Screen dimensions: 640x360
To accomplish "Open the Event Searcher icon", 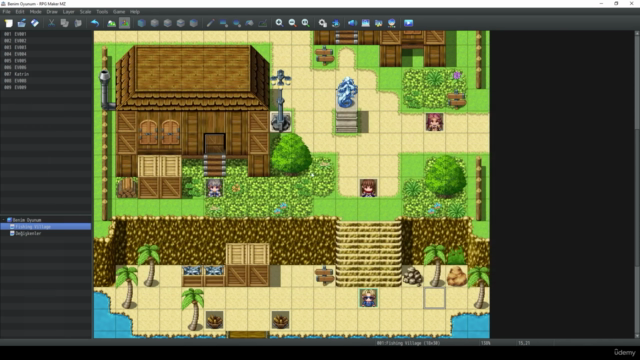I will click(x=365, y=23).
